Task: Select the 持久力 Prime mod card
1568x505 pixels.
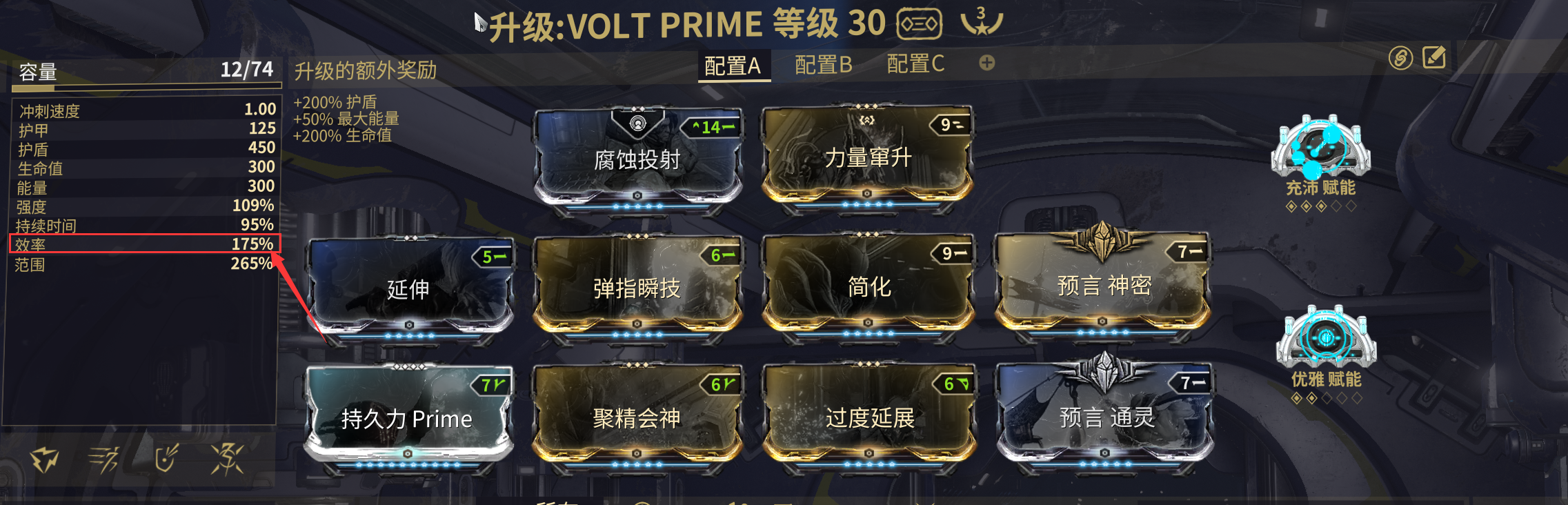Action: click(x=408, y=418)
